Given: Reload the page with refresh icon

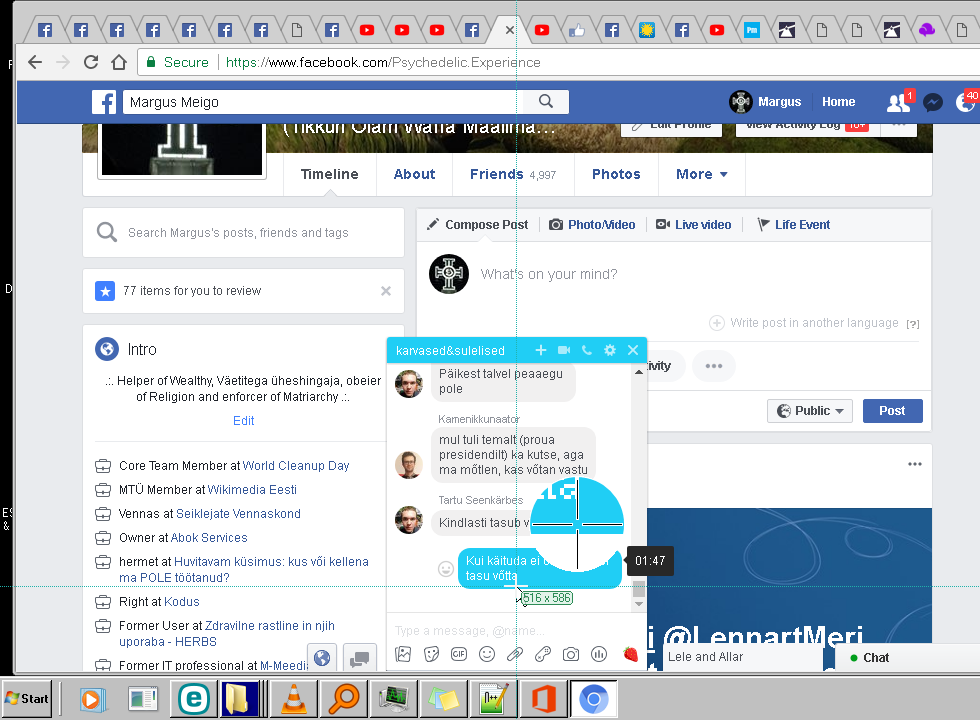Looking at the screenshot, I should point(91,62).
